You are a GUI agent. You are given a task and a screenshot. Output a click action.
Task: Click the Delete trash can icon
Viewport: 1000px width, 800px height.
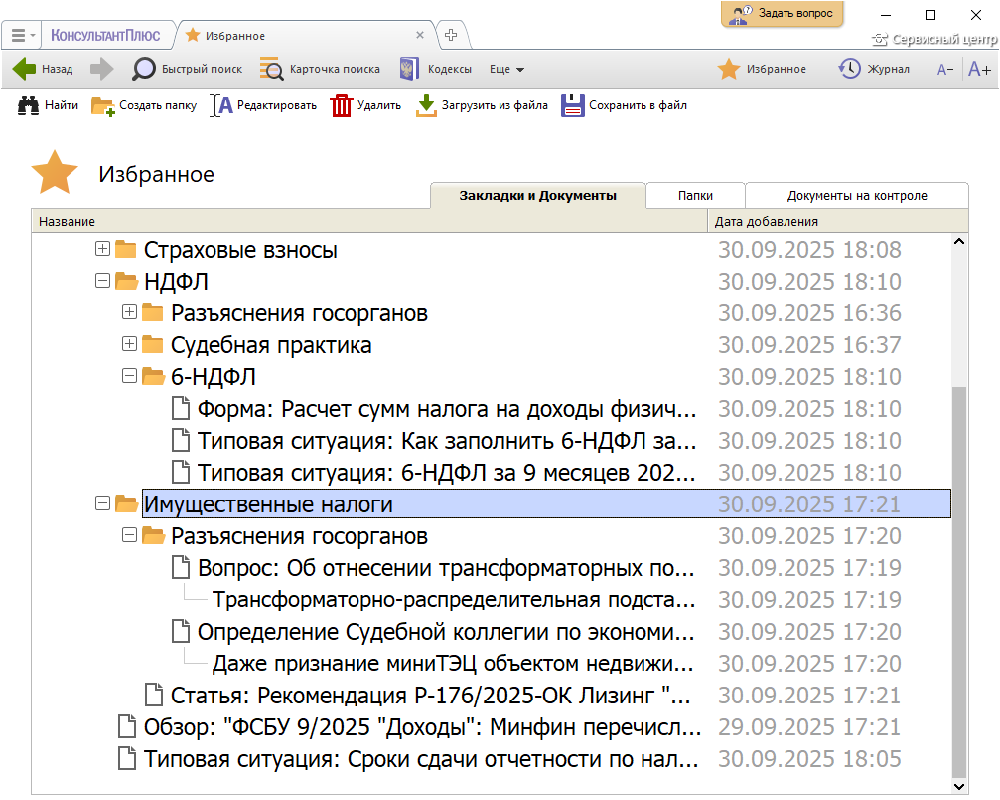[342, 105]
